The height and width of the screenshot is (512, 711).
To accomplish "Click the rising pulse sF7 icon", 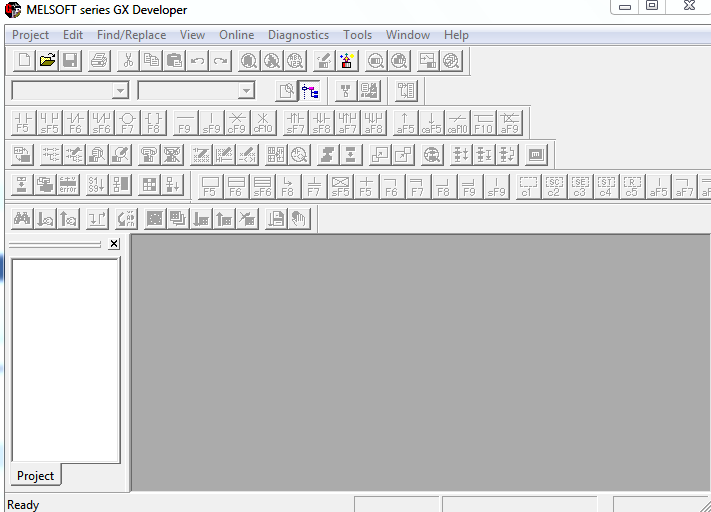I will tap(295, 123).
